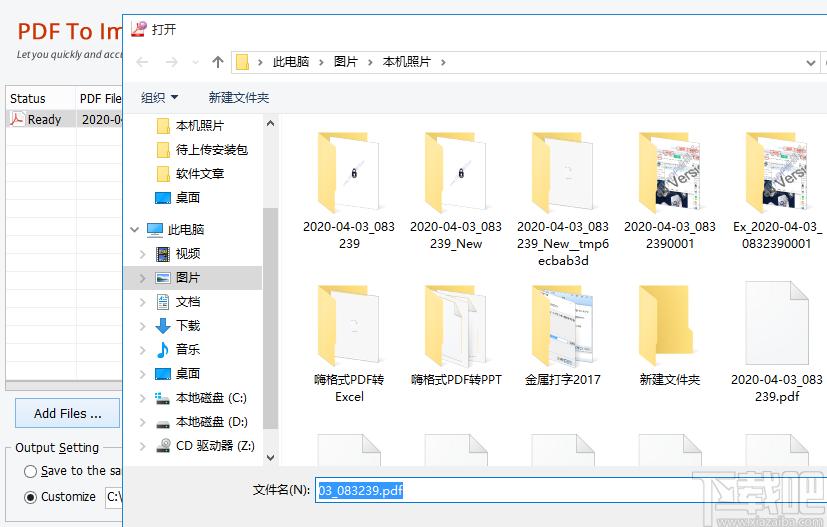Image resolution: width=827 pixels, height=527 pixels.
Task: Click the navigation pane vertical scrollbar thumb
Action: [271, 318]
